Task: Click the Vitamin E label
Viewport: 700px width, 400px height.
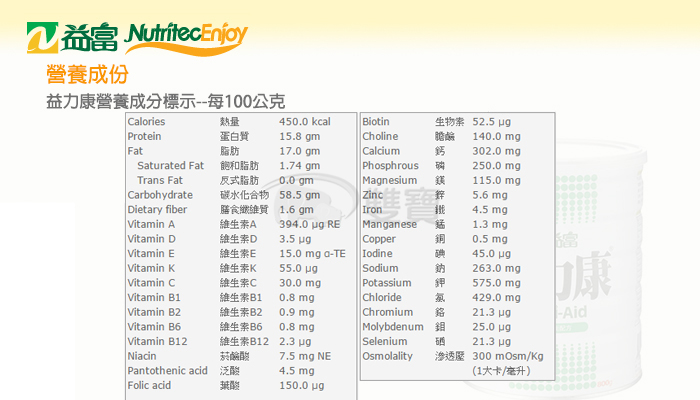Action: point(151,254)
